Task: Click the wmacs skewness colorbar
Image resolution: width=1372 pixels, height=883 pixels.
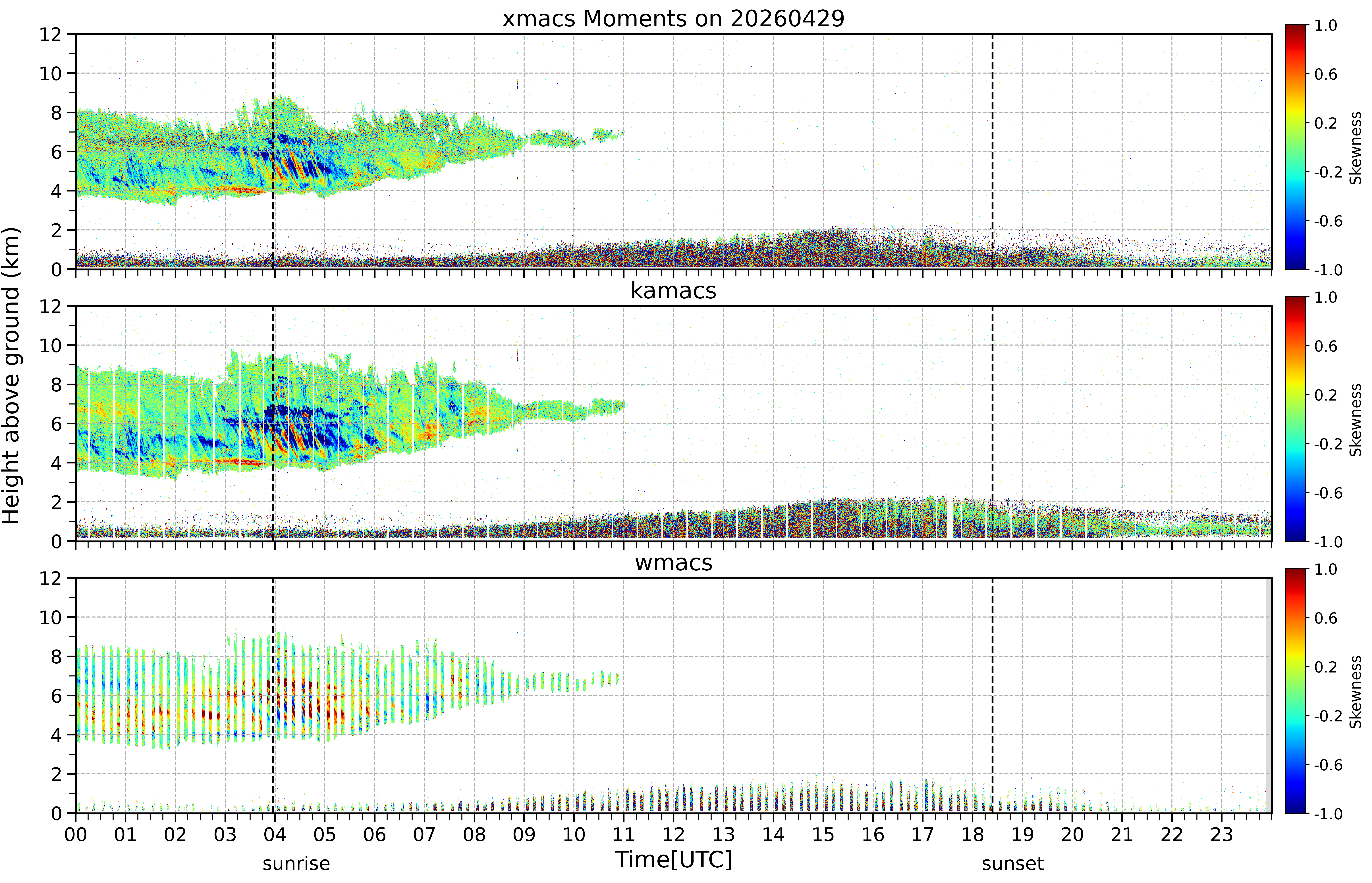Action: click(1295, 691)
